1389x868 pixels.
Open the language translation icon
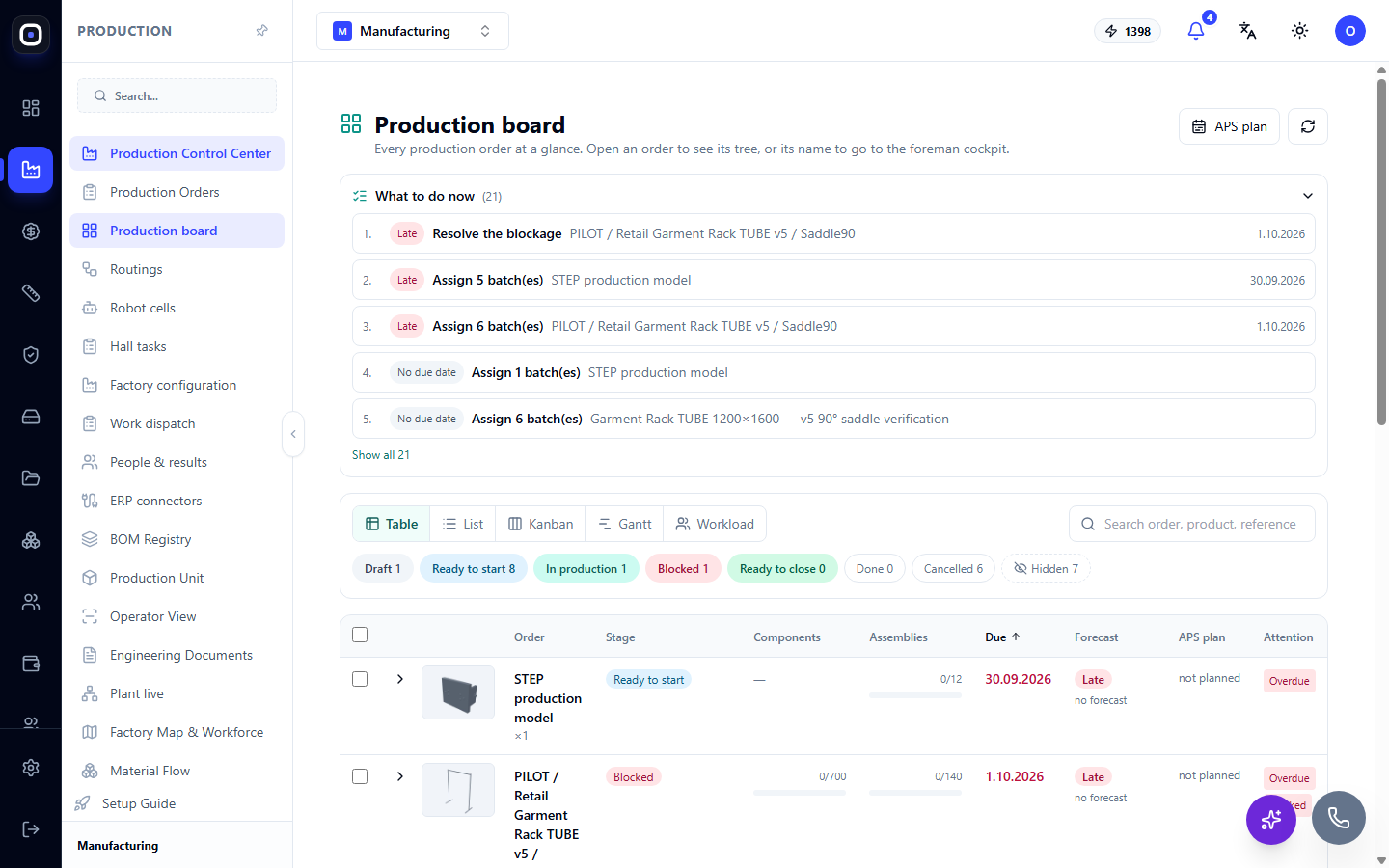(1248, 31)
